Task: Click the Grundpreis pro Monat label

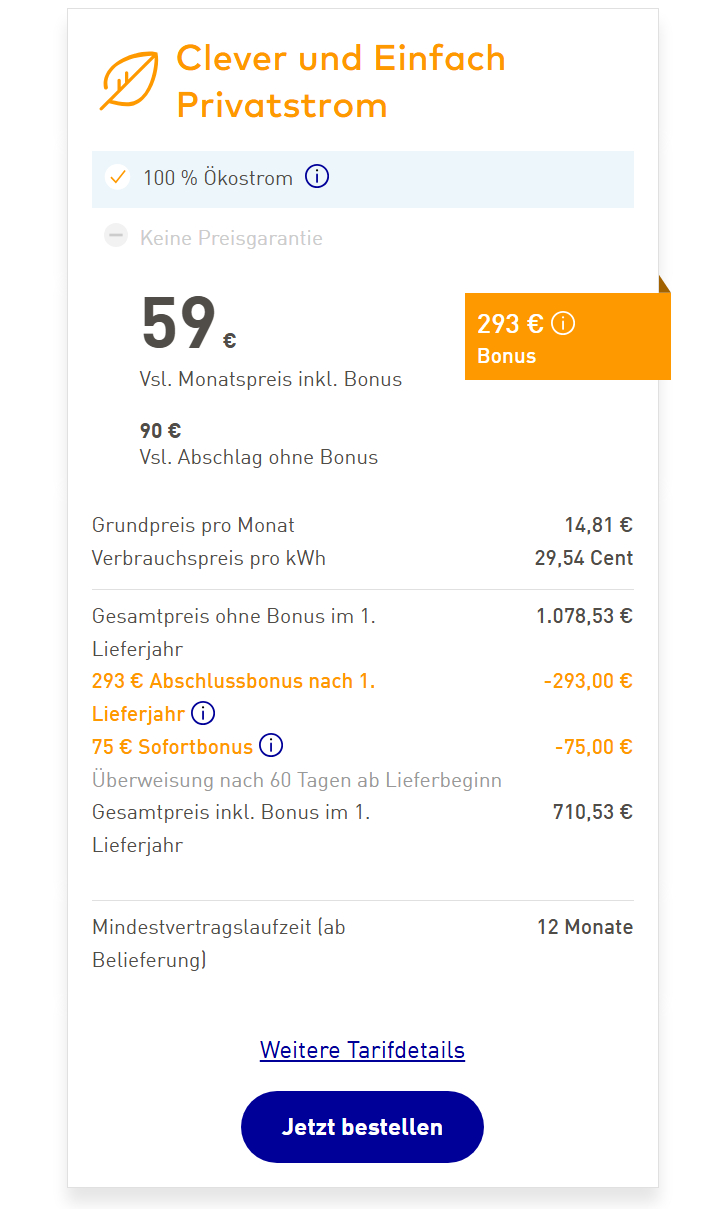Action: click(193, 525)
